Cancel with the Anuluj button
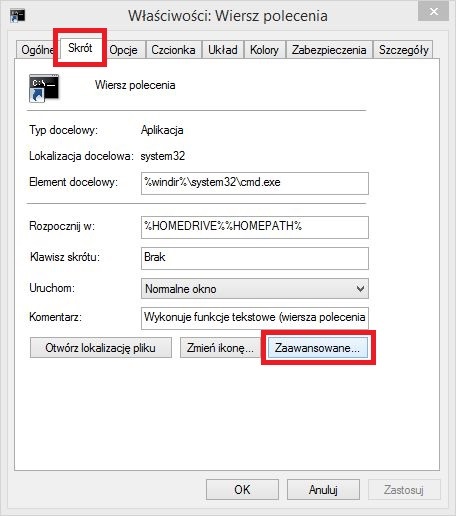 point(323,490)
